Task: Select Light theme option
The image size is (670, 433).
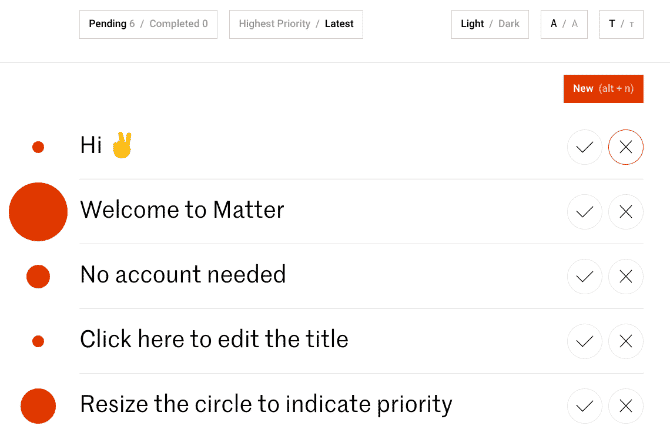Action: [472, 24]
